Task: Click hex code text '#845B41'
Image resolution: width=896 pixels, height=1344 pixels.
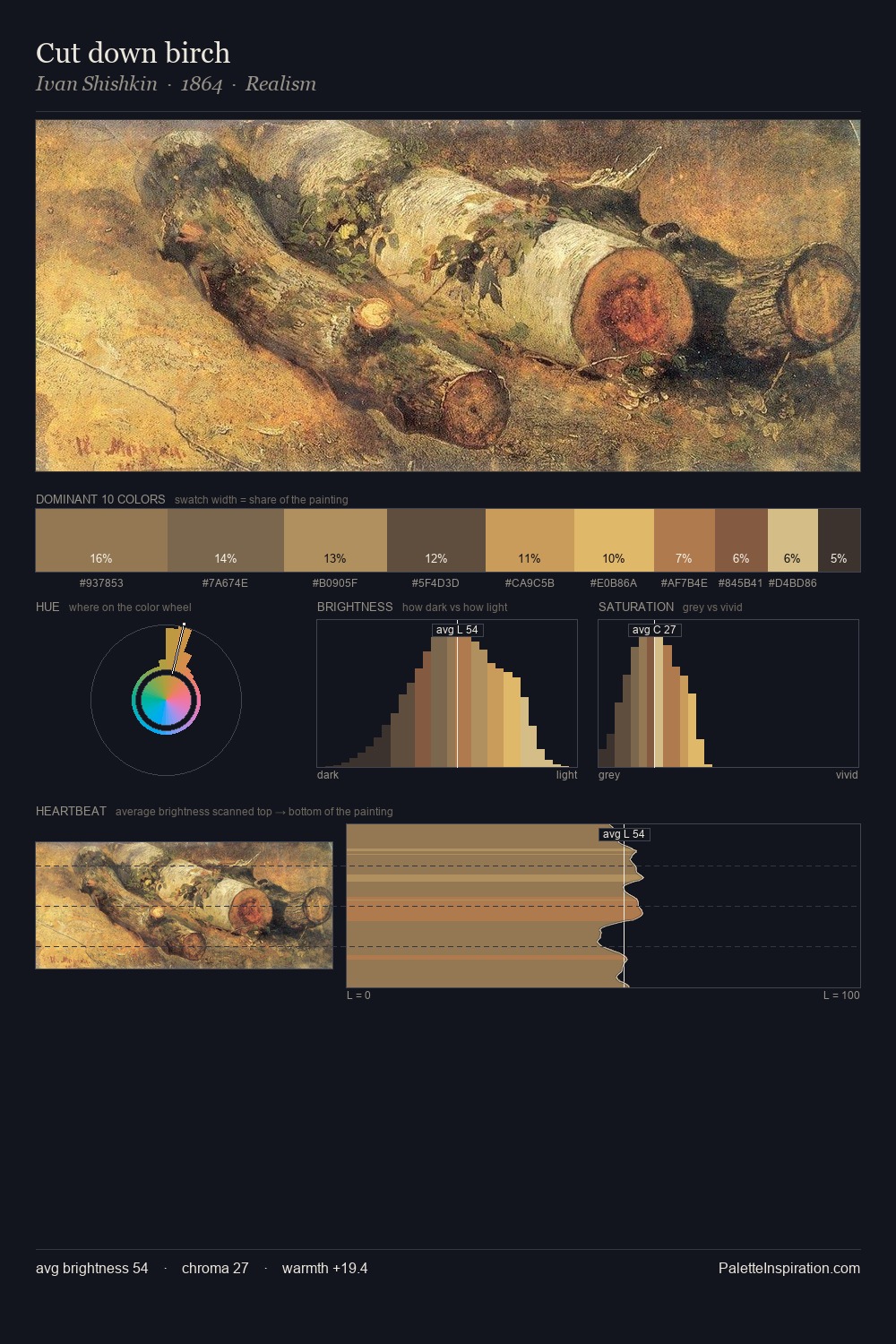Action: click(x=740, y=583)
